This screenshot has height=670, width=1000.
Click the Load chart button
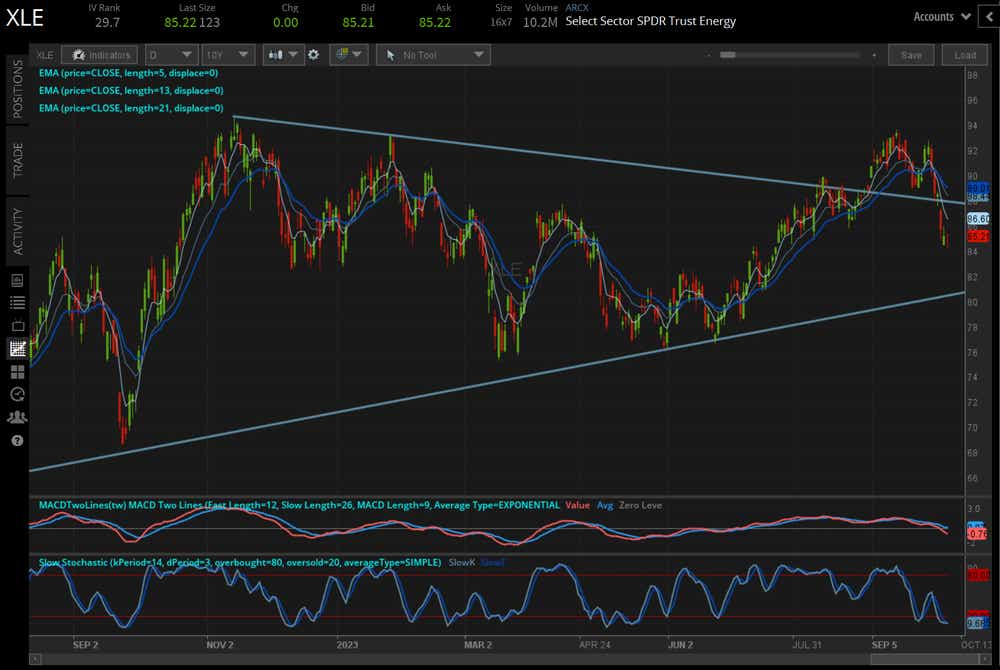[964, 55]
